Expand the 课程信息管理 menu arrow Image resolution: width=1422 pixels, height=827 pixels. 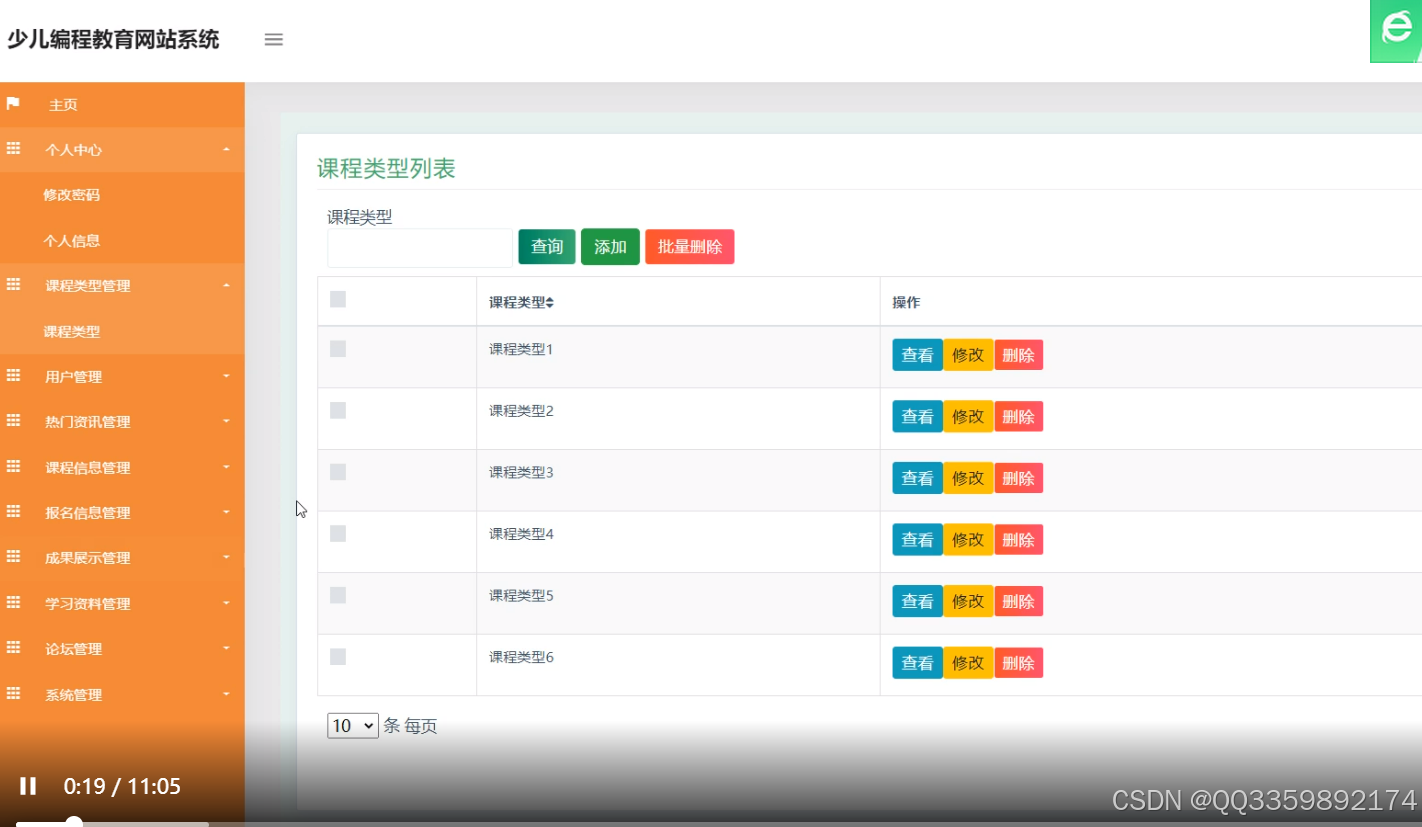[x=226, y=467]
